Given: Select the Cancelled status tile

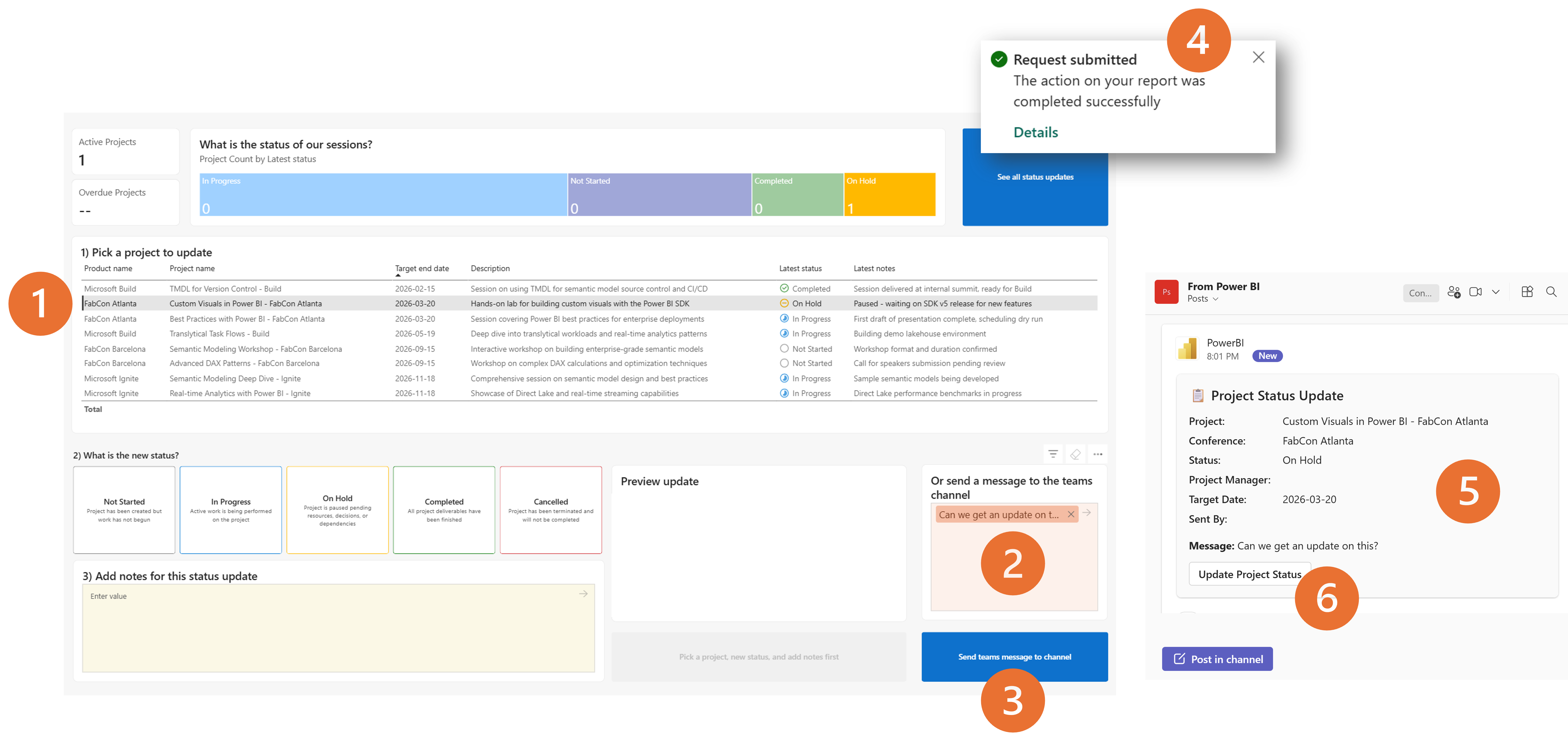Looking at the screenshot, I should (x=550, y=510).
